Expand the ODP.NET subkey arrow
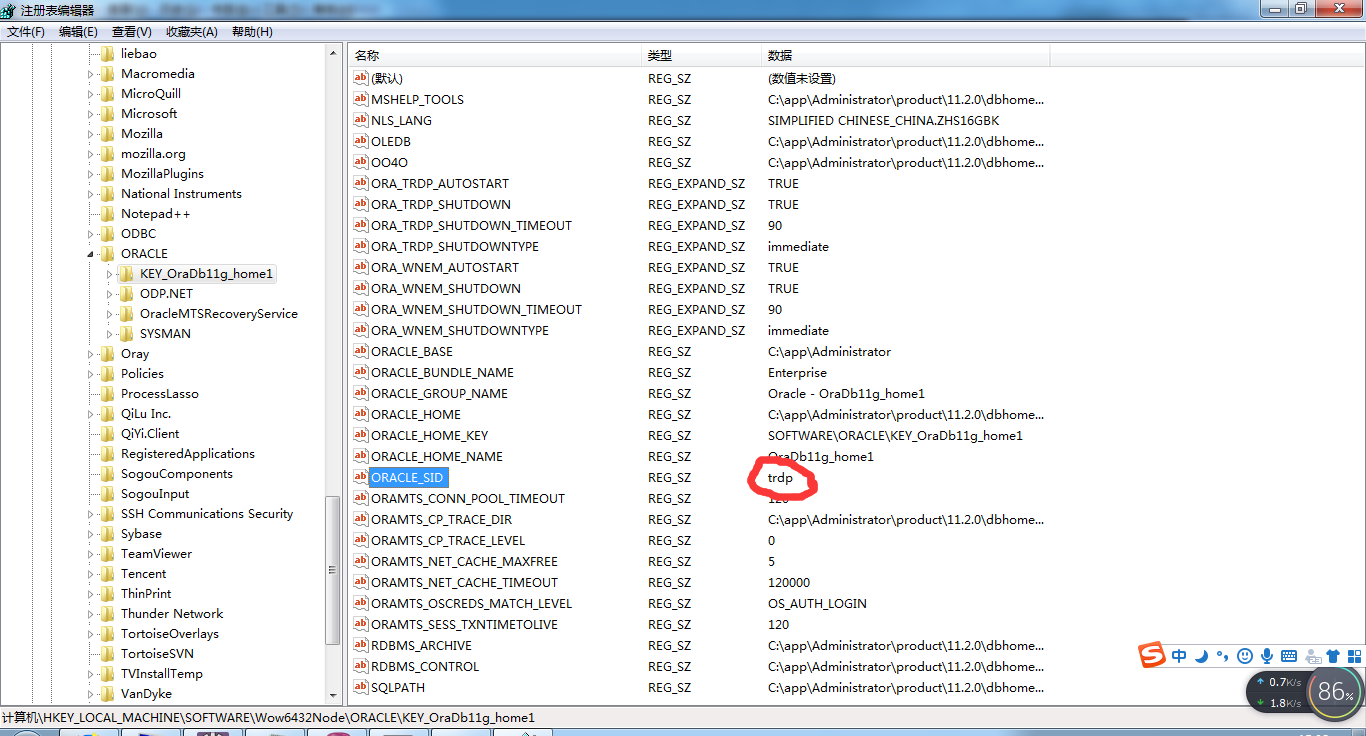Viewport: 1366px width, 736px height. (110, 293)
